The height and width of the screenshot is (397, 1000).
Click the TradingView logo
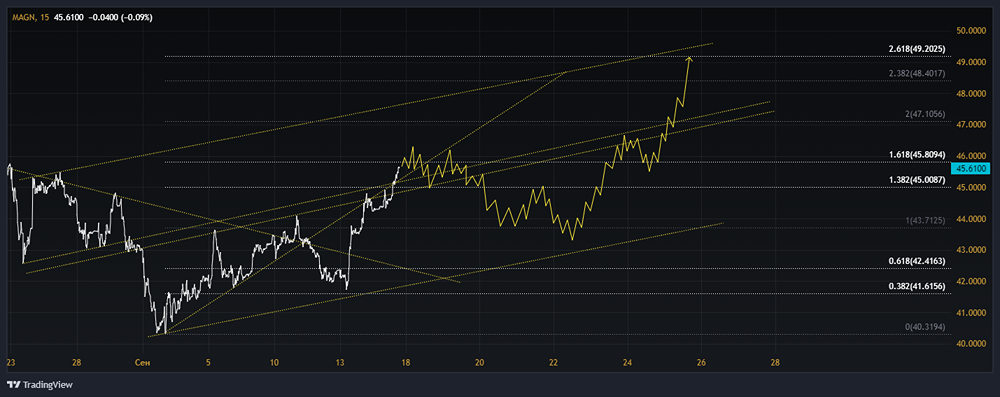(x=40, y=385)
